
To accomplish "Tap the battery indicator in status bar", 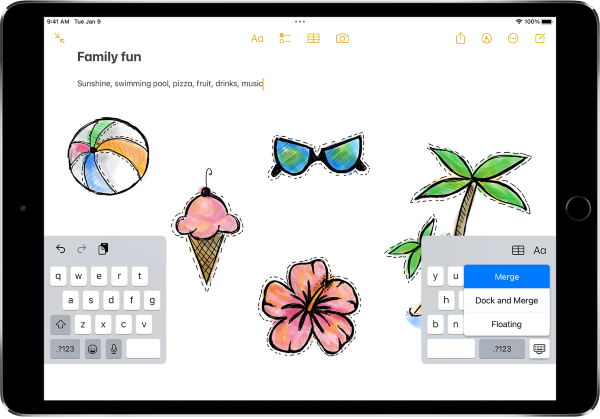I will [548, 22].
